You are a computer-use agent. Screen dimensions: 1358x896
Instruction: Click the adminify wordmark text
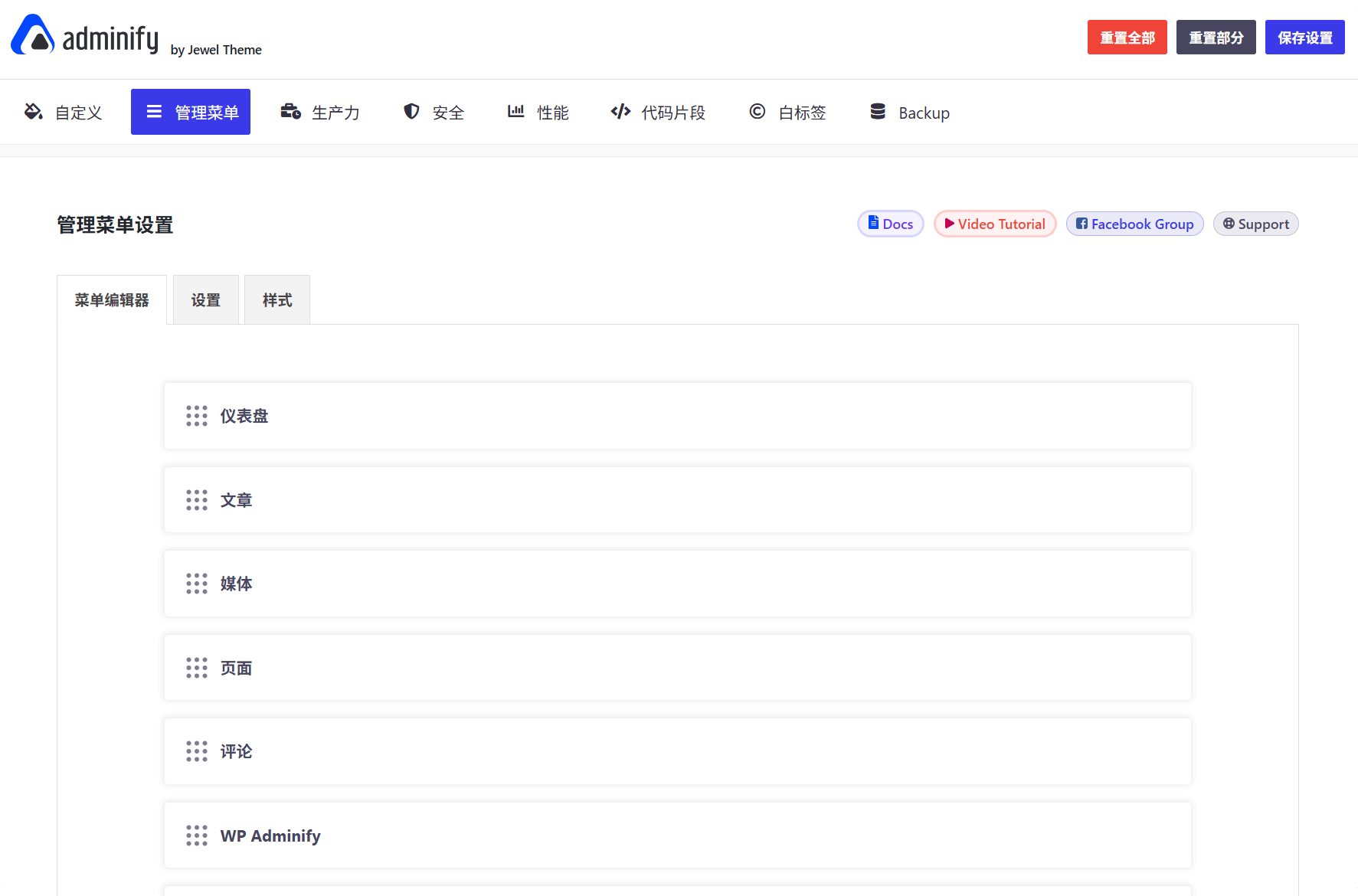(x=110, y=38)
